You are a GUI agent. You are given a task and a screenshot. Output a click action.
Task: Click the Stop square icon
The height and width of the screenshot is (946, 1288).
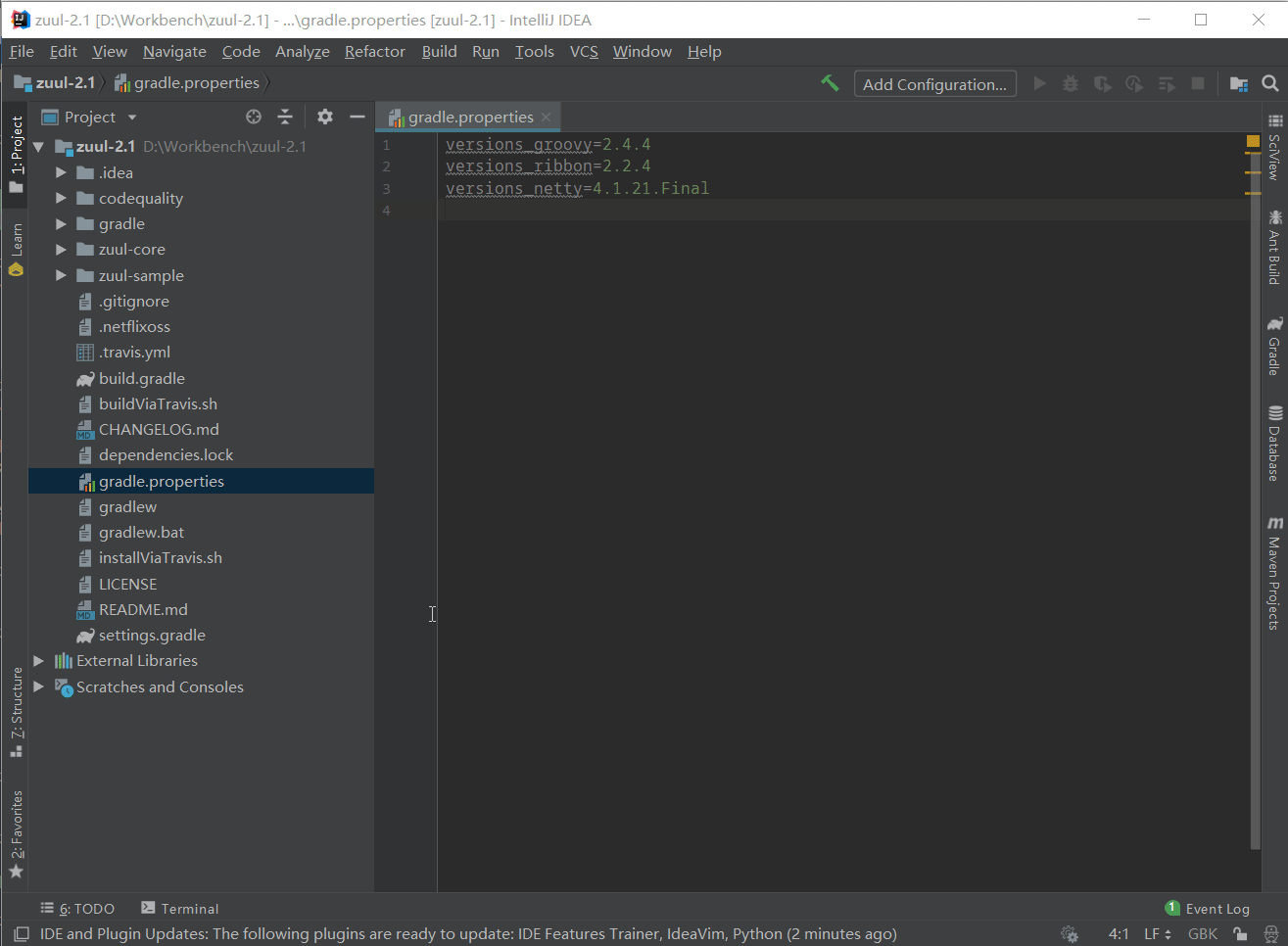(x=1197, y=84)
